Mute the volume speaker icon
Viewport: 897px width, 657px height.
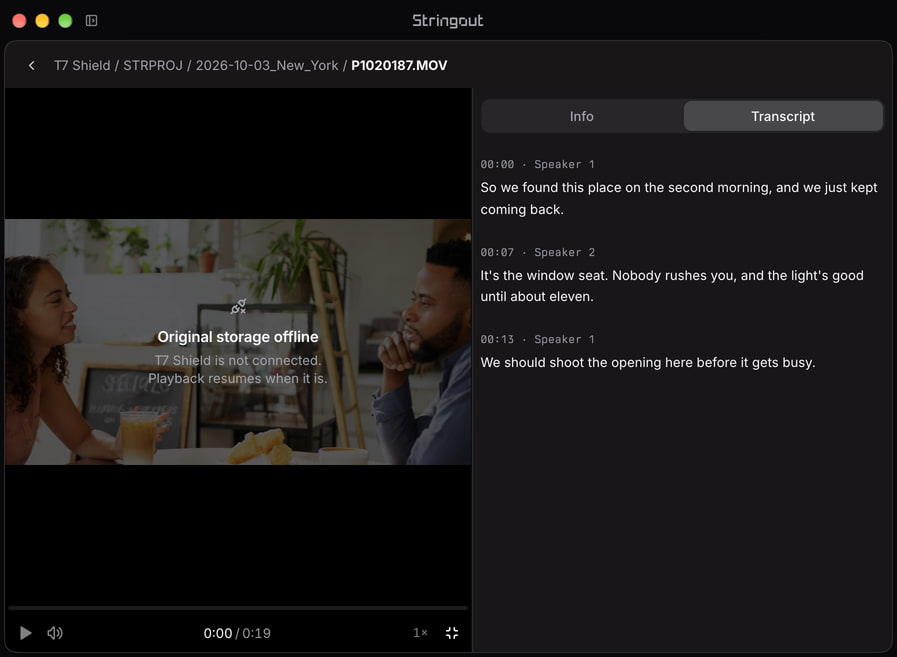pyautogui.click(x=55, y=633)
